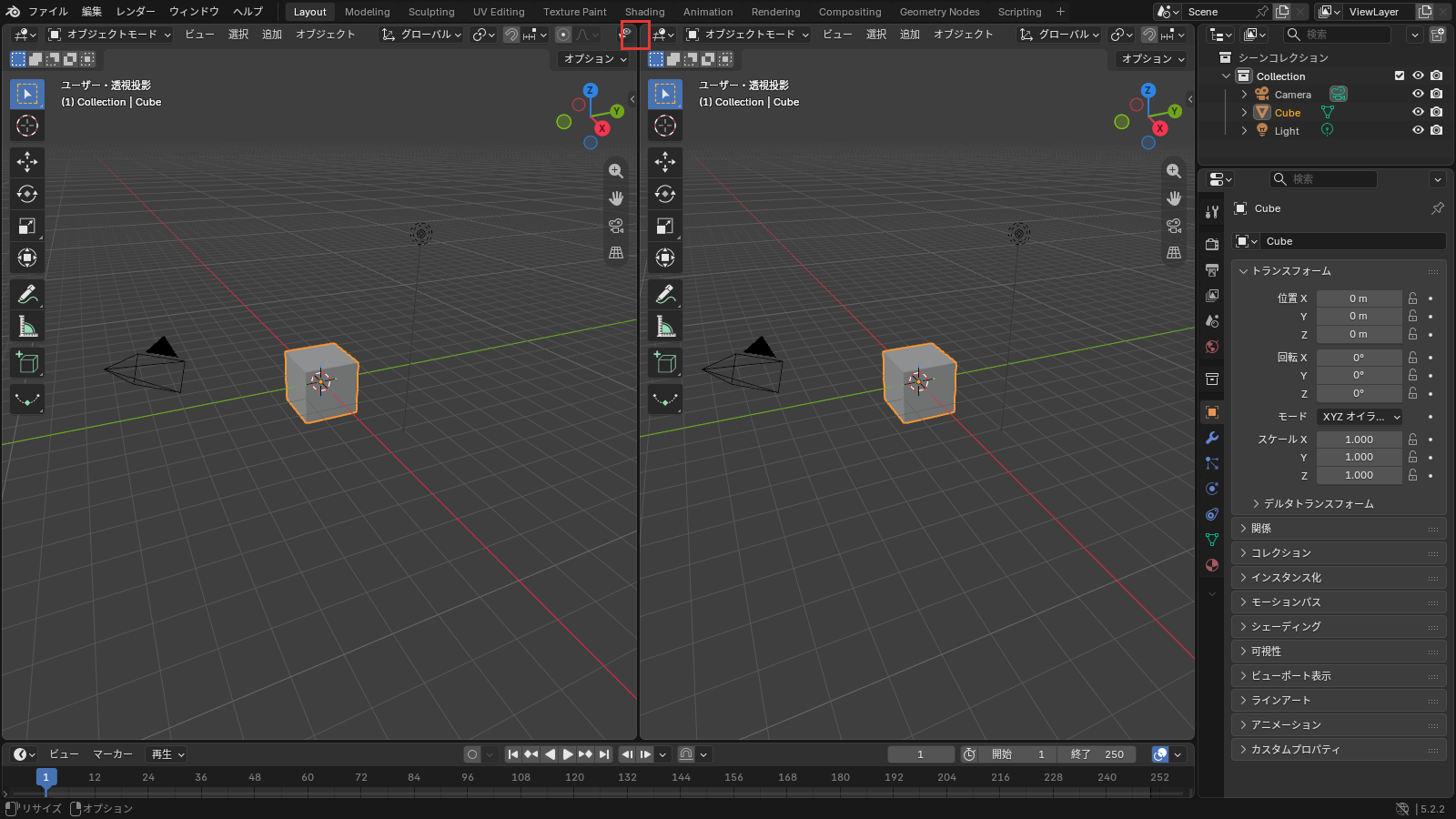Disable Light in renders via camera icon
Viewport: 1456px width, 819px height.
point(1436,130)
